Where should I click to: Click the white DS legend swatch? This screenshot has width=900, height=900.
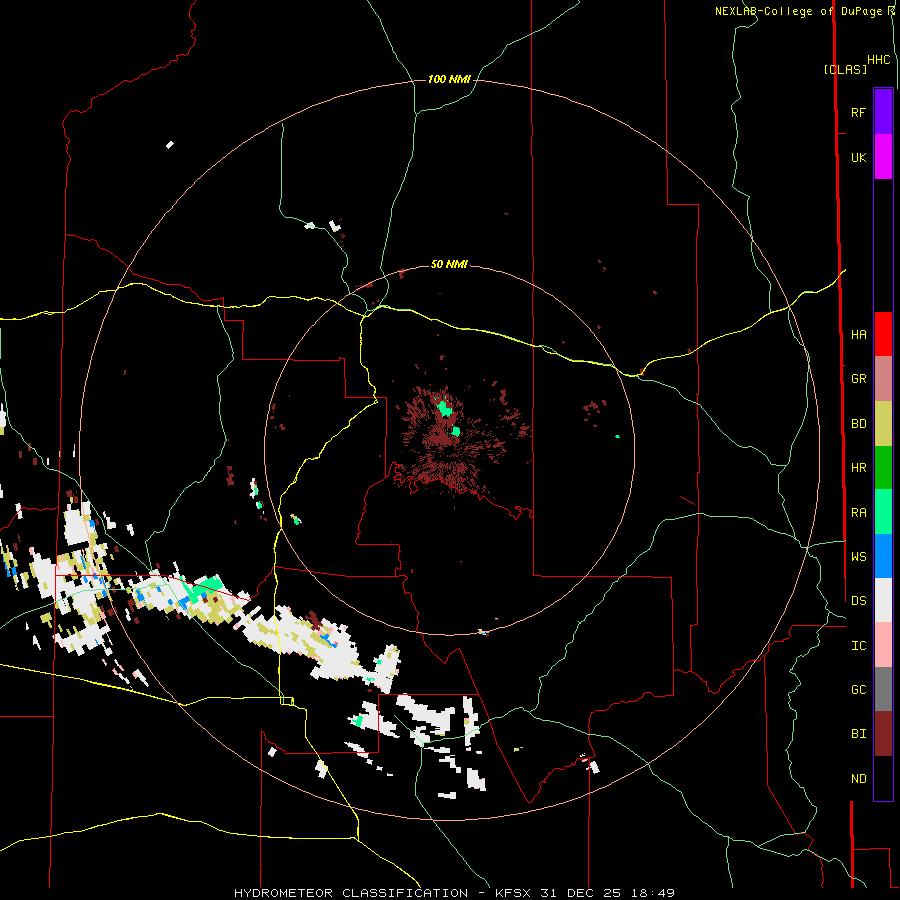883,600
